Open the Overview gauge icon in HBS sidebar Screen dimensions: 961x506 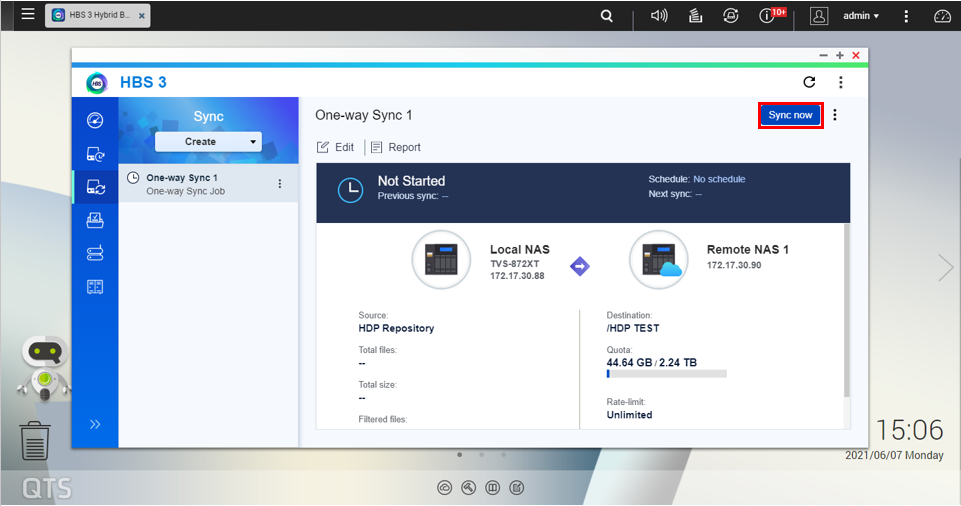(95, 121)
